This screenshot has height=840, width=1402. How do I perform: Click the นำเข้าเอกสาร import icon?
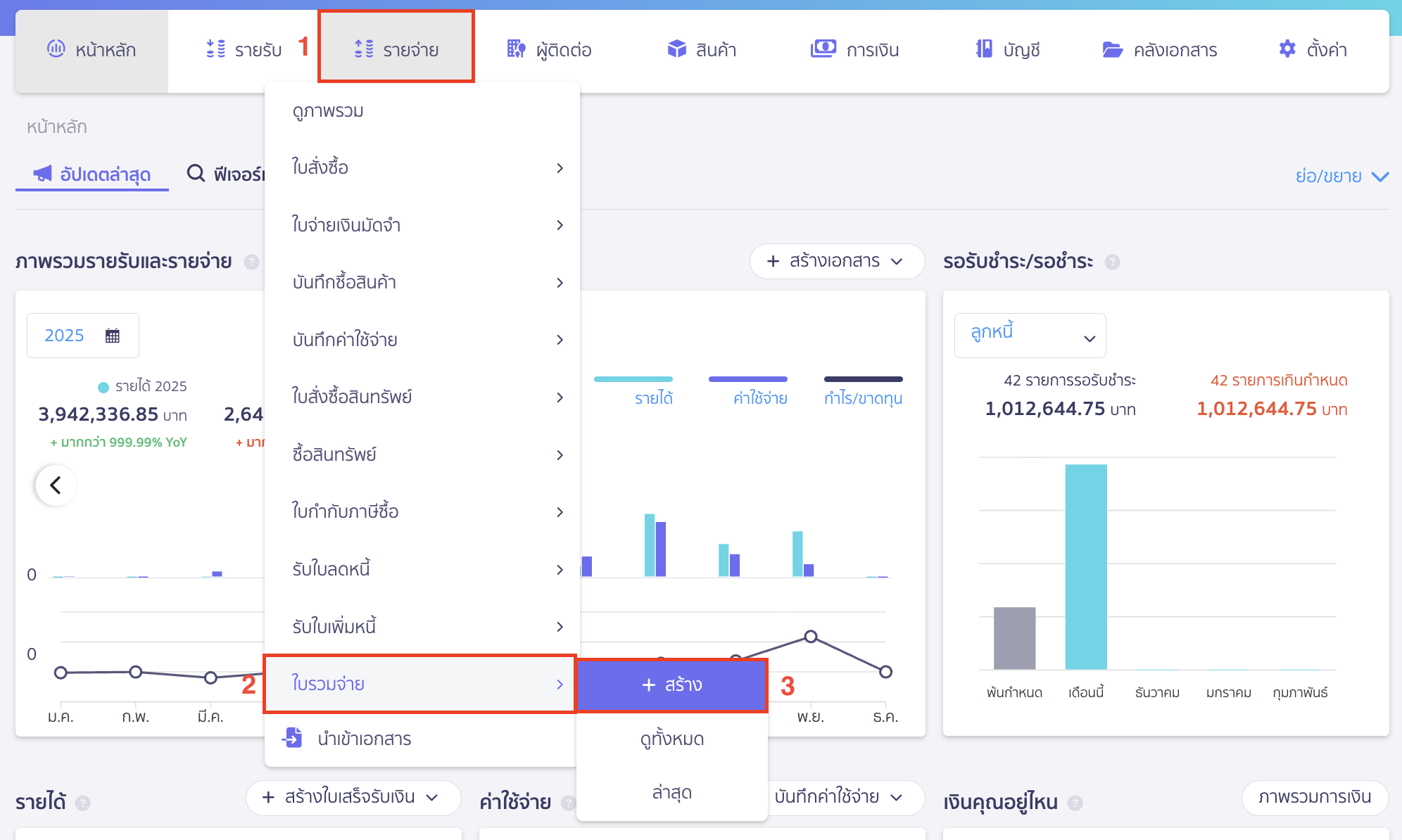point(292,738)
